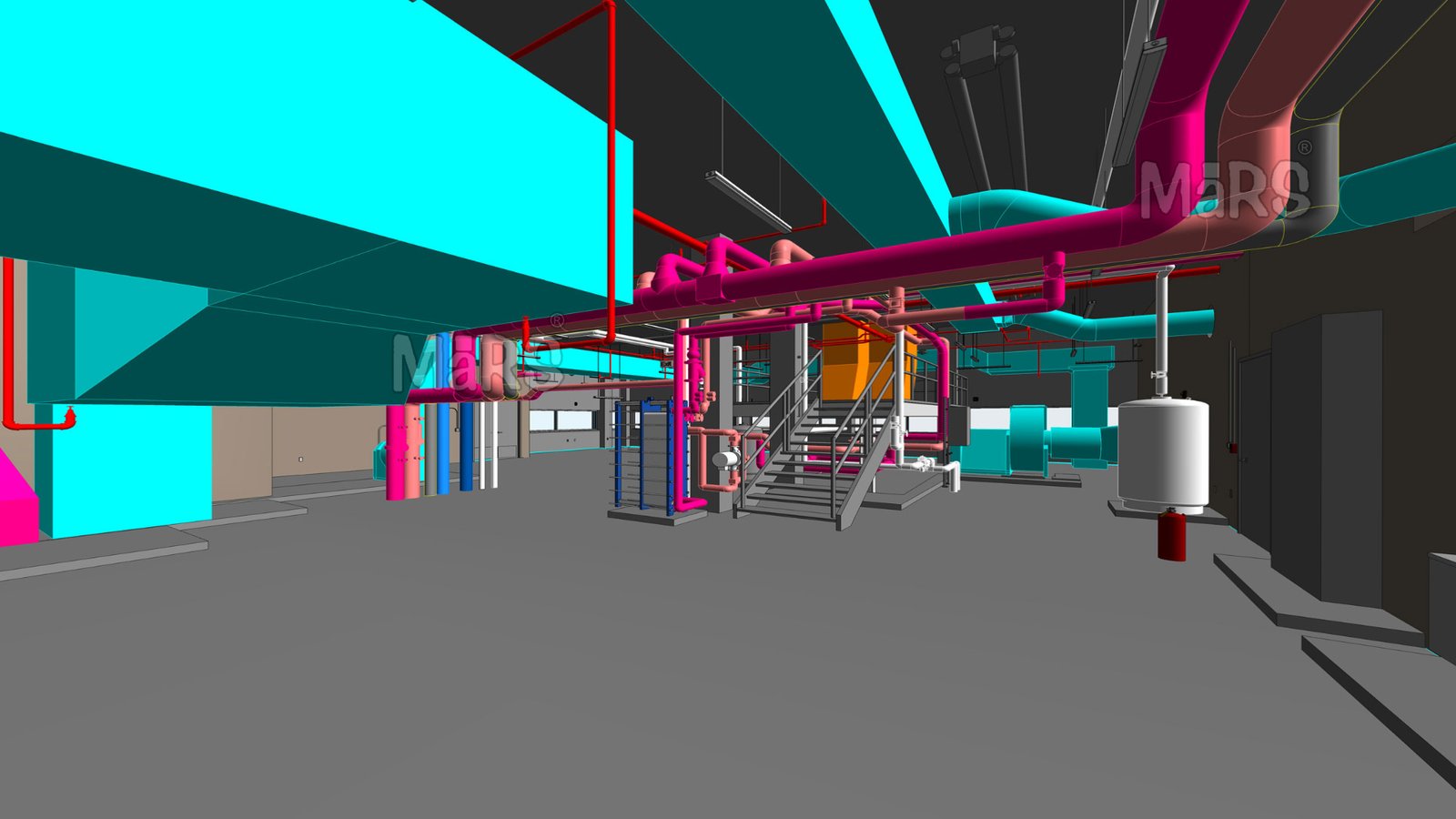Select the red sprinkler valve under the duct
Screen dimensions: 1456x819
tap(70, 418)
